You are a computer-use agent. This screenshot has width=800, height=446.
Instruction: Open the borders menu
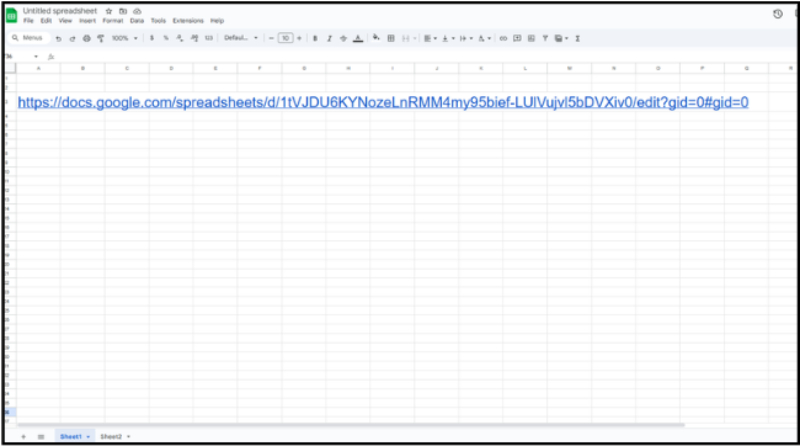pyautogui.click(x=391, y=38)
